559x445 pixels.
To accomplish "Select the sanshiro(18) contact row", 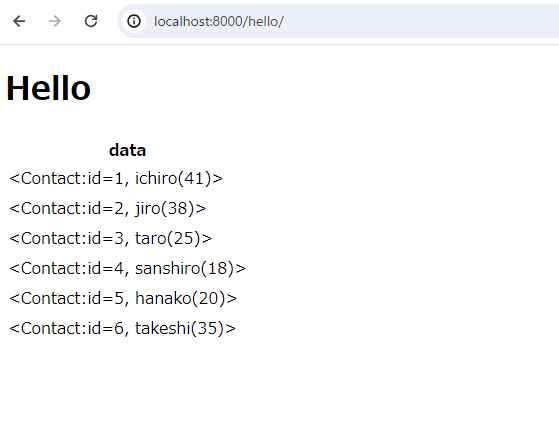I will (127, 268).
